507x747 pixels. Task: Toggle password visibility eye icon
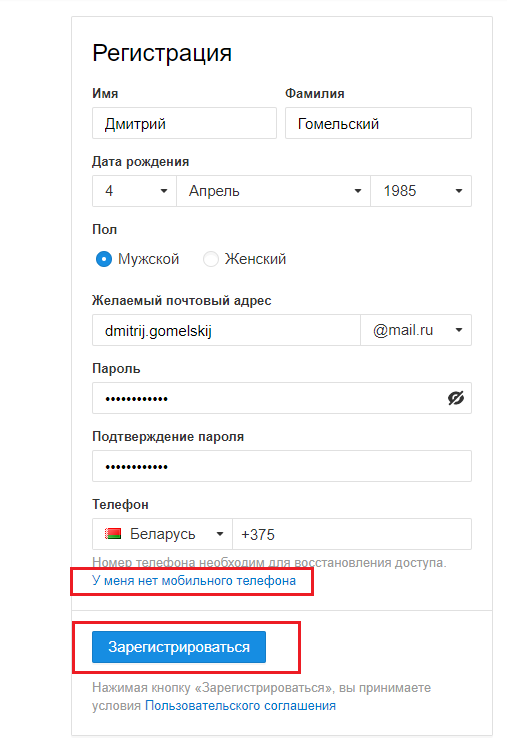(x=456, y=398)
